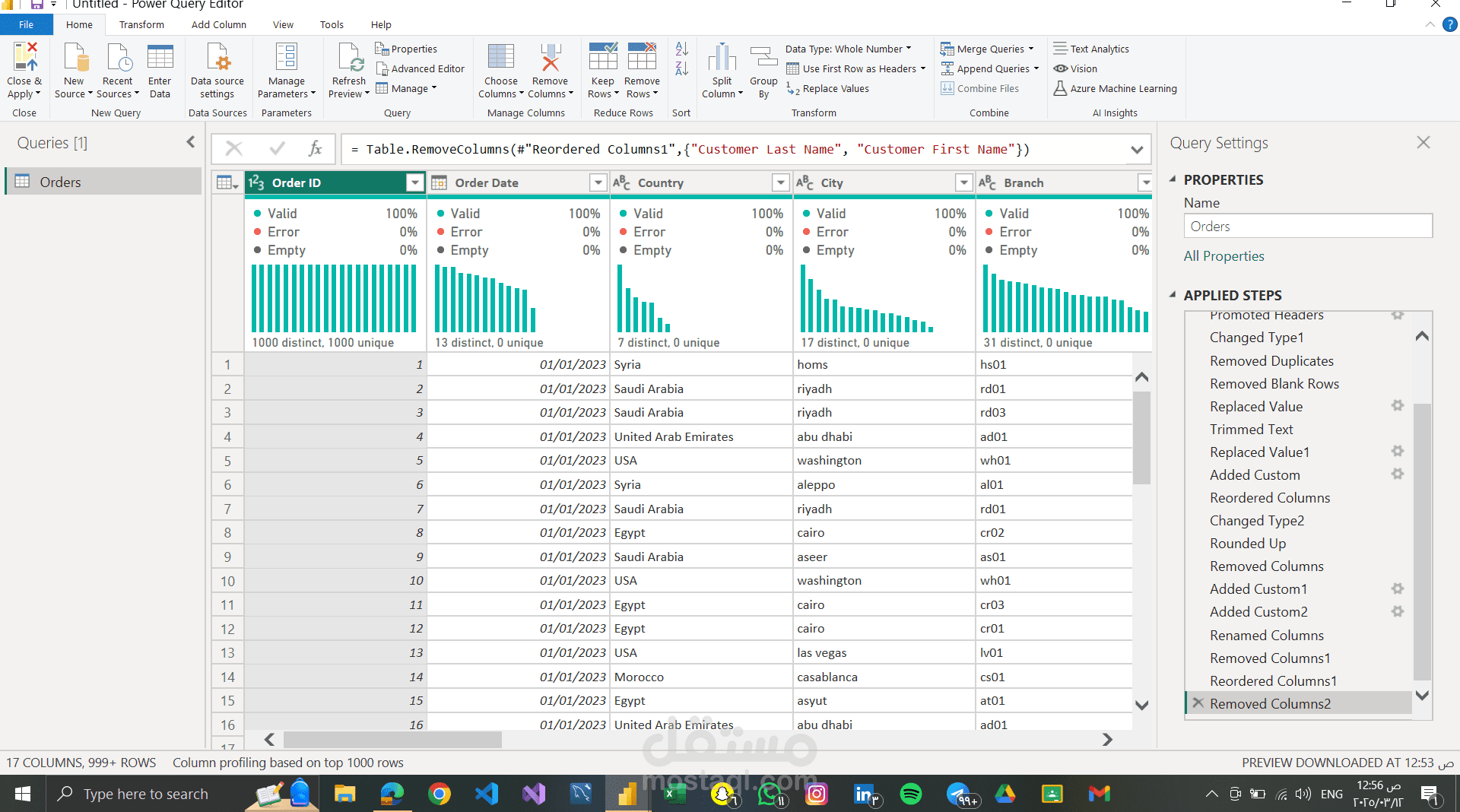The image size is (1460, 812).
Task: Select the Trimmed Text step
Action: (1251, 430)
